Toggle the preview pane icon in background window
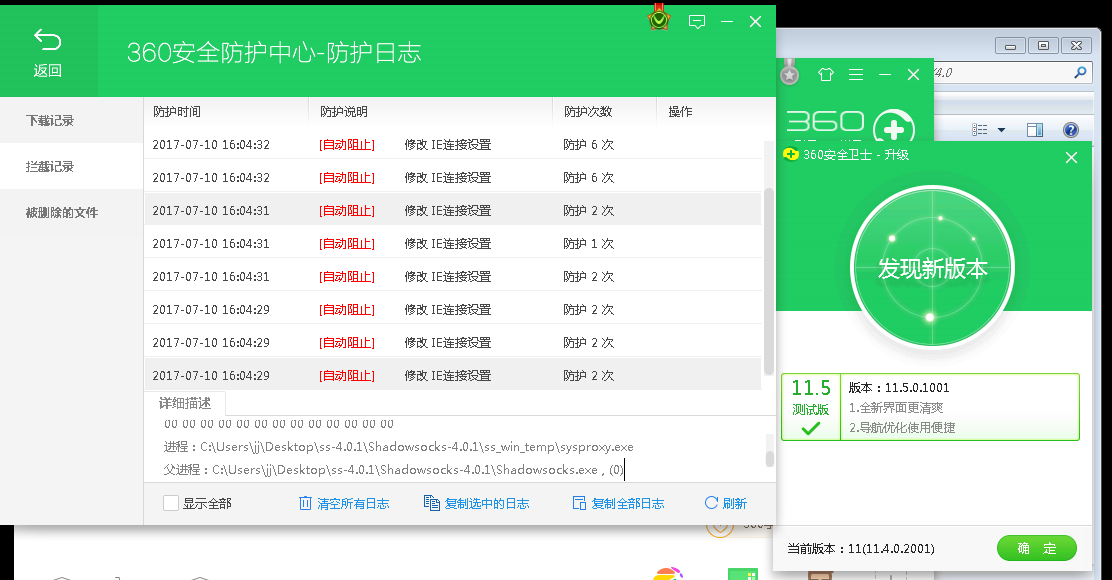Viewport: 1112px width, 580px height. (1035, 130)
